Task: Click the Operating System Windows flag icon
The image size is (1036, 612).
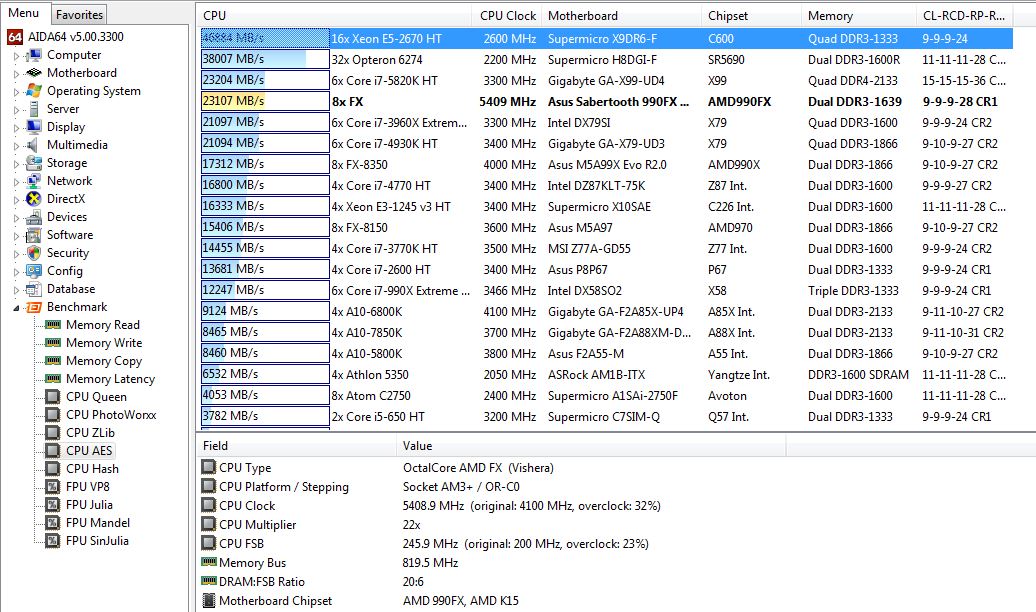Action: pyautogui.click(x=34, y=91)
